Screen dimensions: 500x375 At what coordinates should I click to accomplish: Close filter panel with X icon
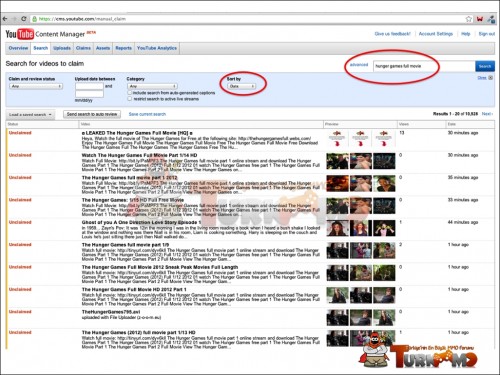[490, 78]
